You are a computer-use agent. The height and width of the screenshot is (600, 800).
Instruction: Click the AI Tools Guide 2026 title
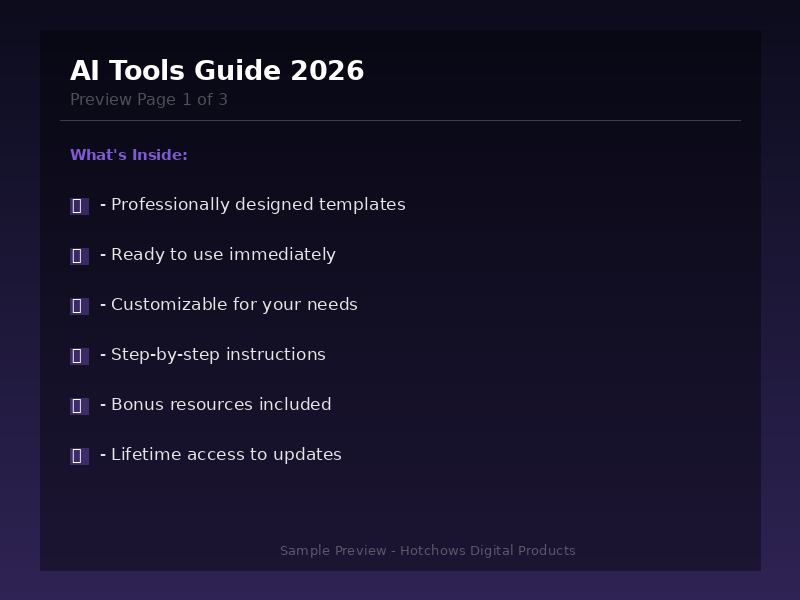216,71
